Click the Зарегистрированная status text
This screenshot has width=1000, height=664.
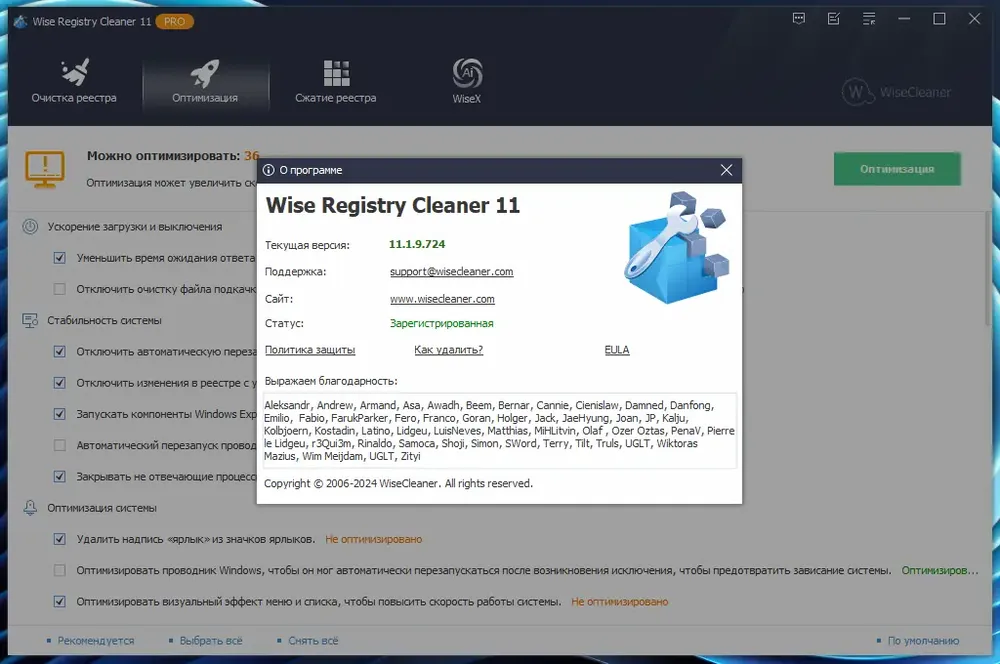[x=441, y=323]
